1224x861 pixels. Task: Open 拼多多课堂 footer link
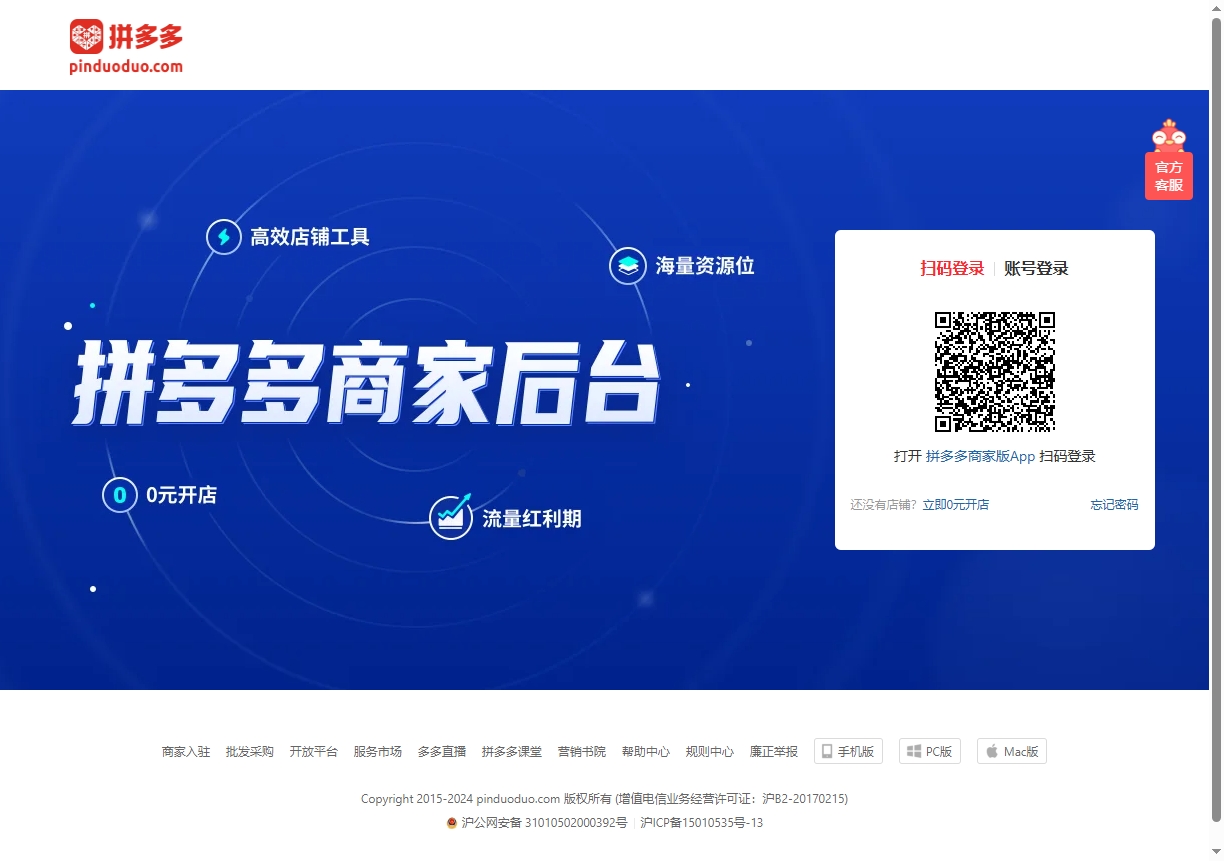click(512, 752)
